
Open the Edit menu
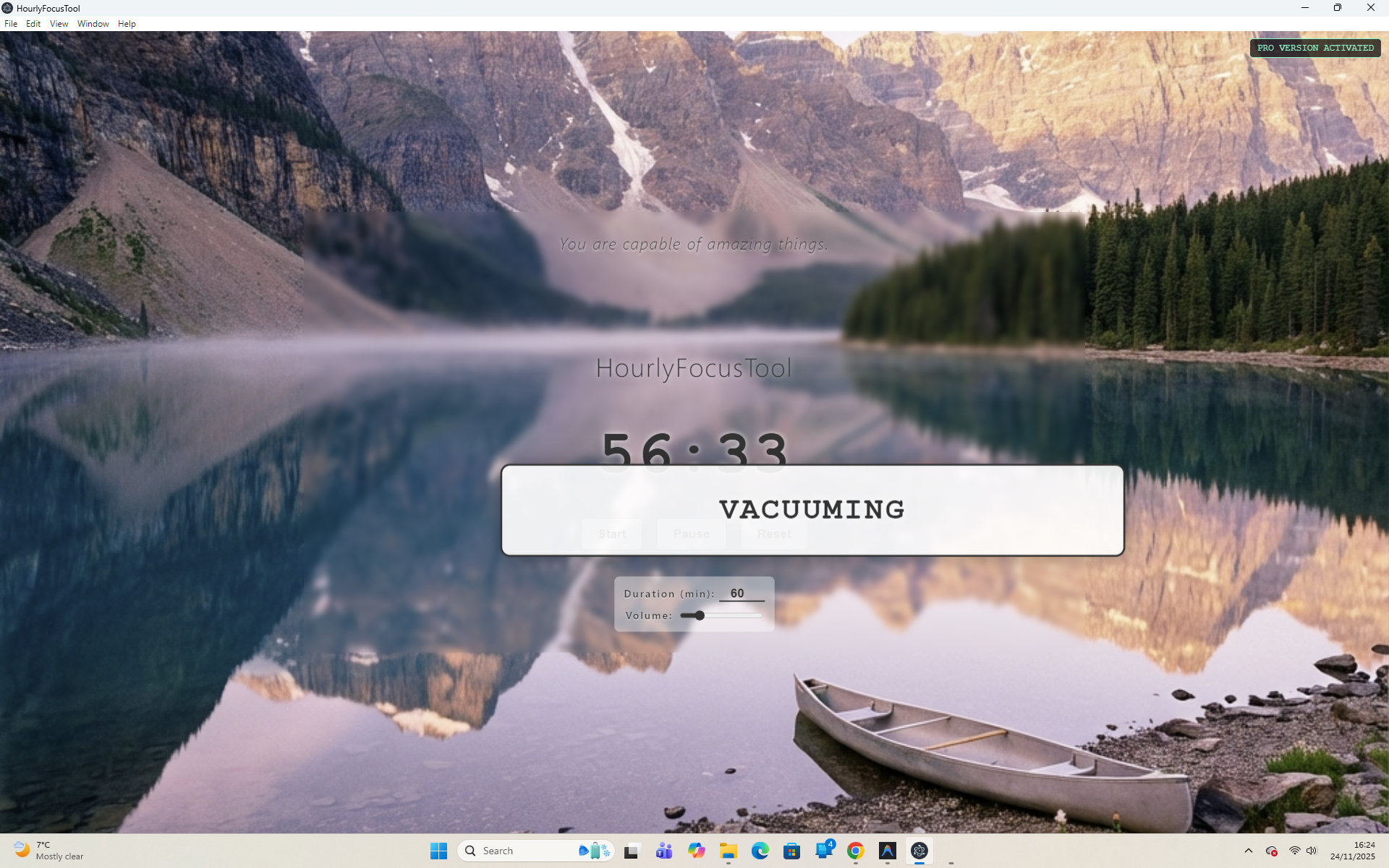click(33, 24)
